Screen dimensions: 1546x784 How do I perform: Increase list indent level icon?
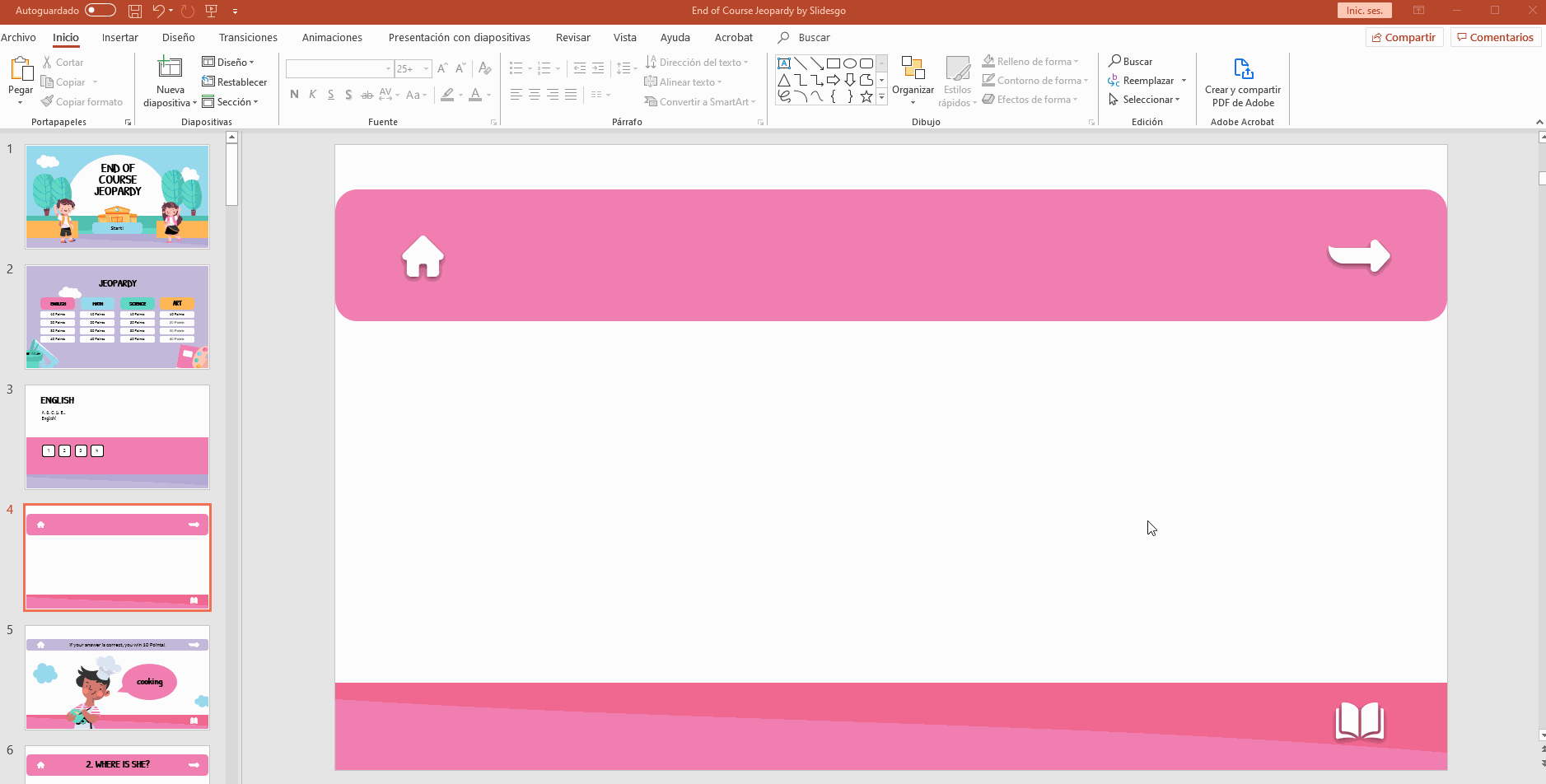tap(598, 68)
